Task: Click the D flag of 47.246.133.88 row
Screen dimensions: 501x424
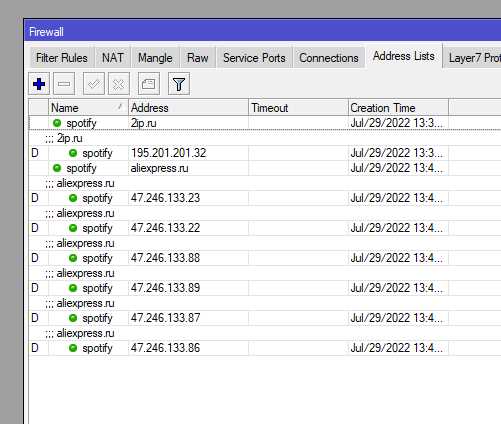Action: pyautogui.click(x=35, y=258)
